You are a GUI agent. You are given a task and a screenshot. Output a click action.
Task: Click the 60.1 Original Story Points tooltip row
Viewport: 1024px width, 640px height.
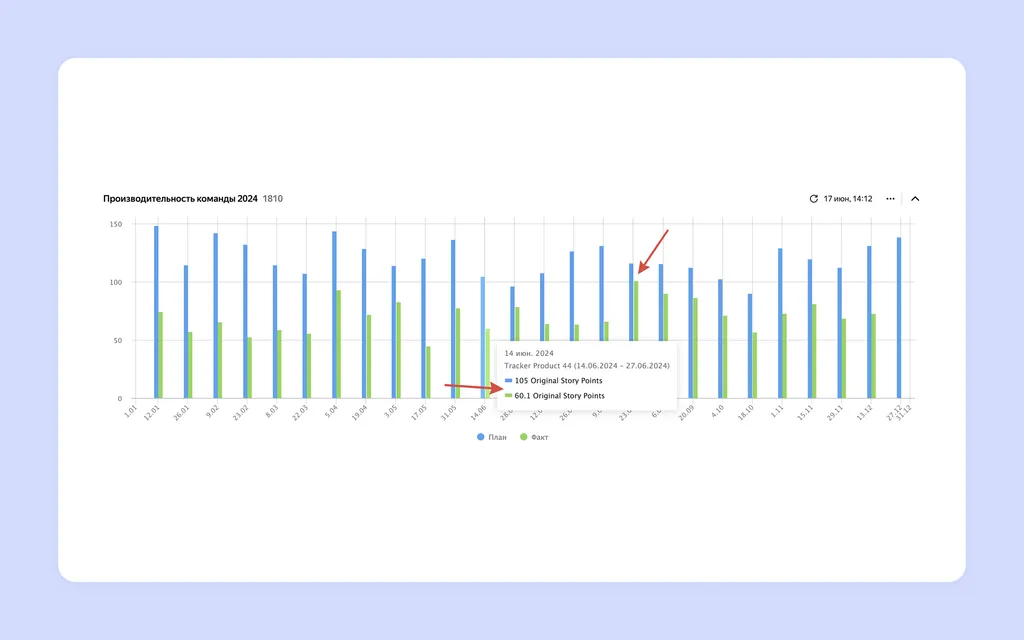(555, 396)
